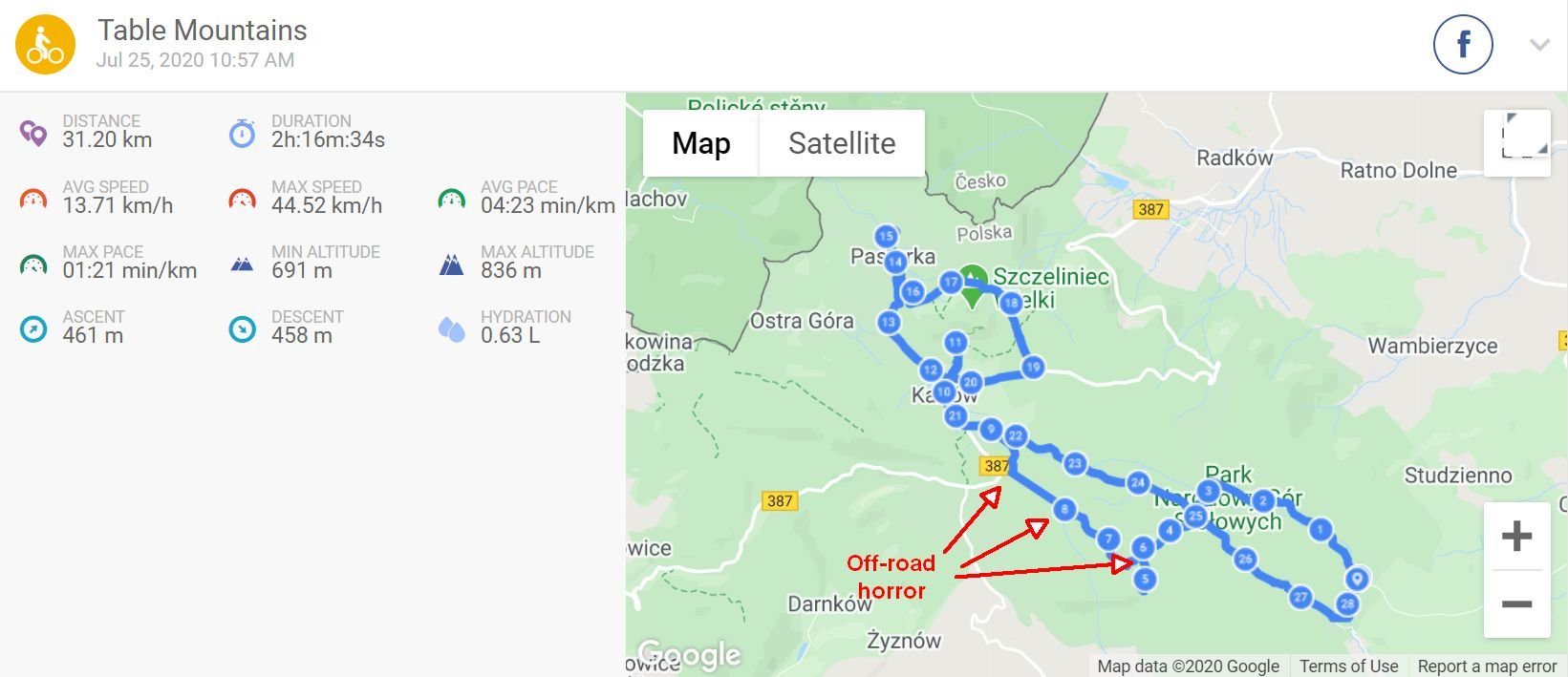Click the Duration stopwatch icon

pos(243,134)
